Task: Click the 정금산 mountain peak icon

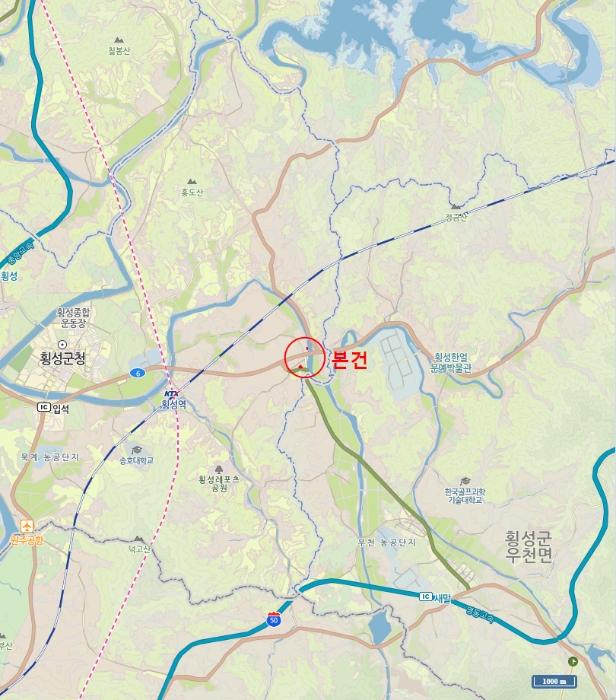Action: click(x=455, y=207)
